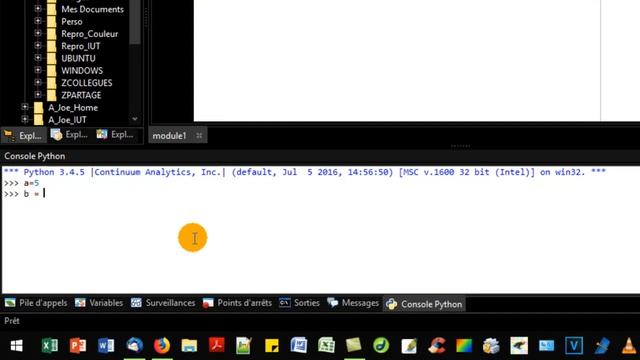The image size is (640, 360).
Task: Expand the A_Joe_IUT folder node
Action: coord(25,119)
